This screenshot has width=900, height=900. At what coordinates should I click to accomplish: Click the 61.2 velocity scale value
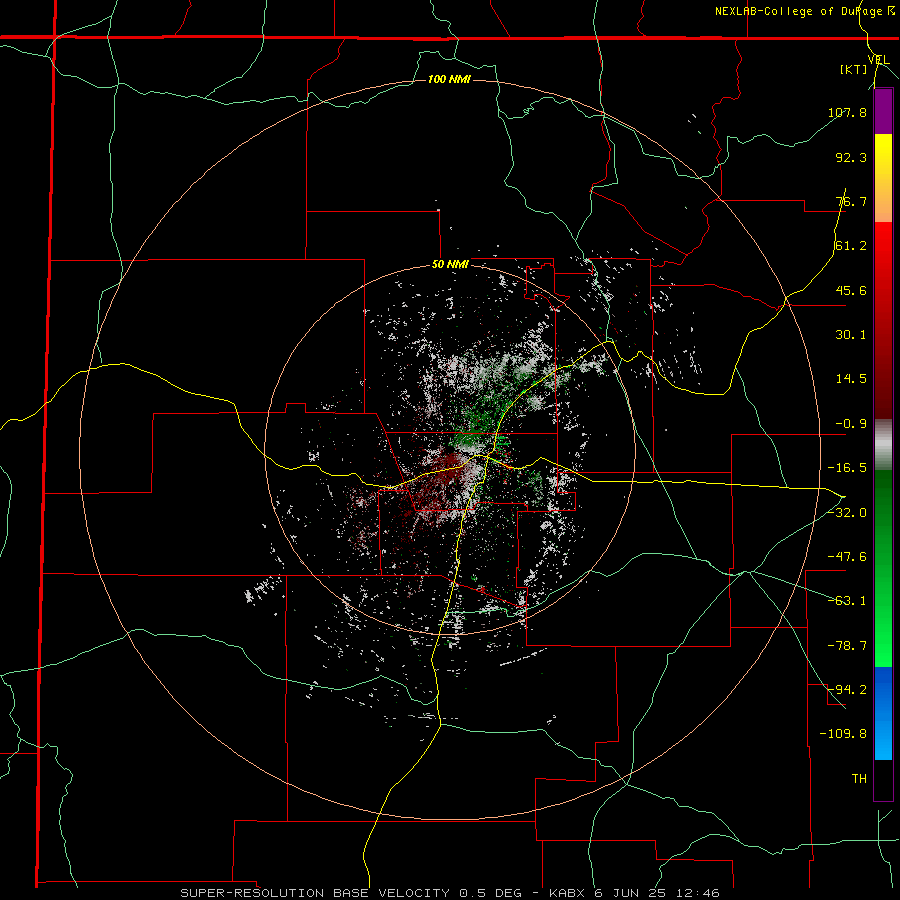851,246
